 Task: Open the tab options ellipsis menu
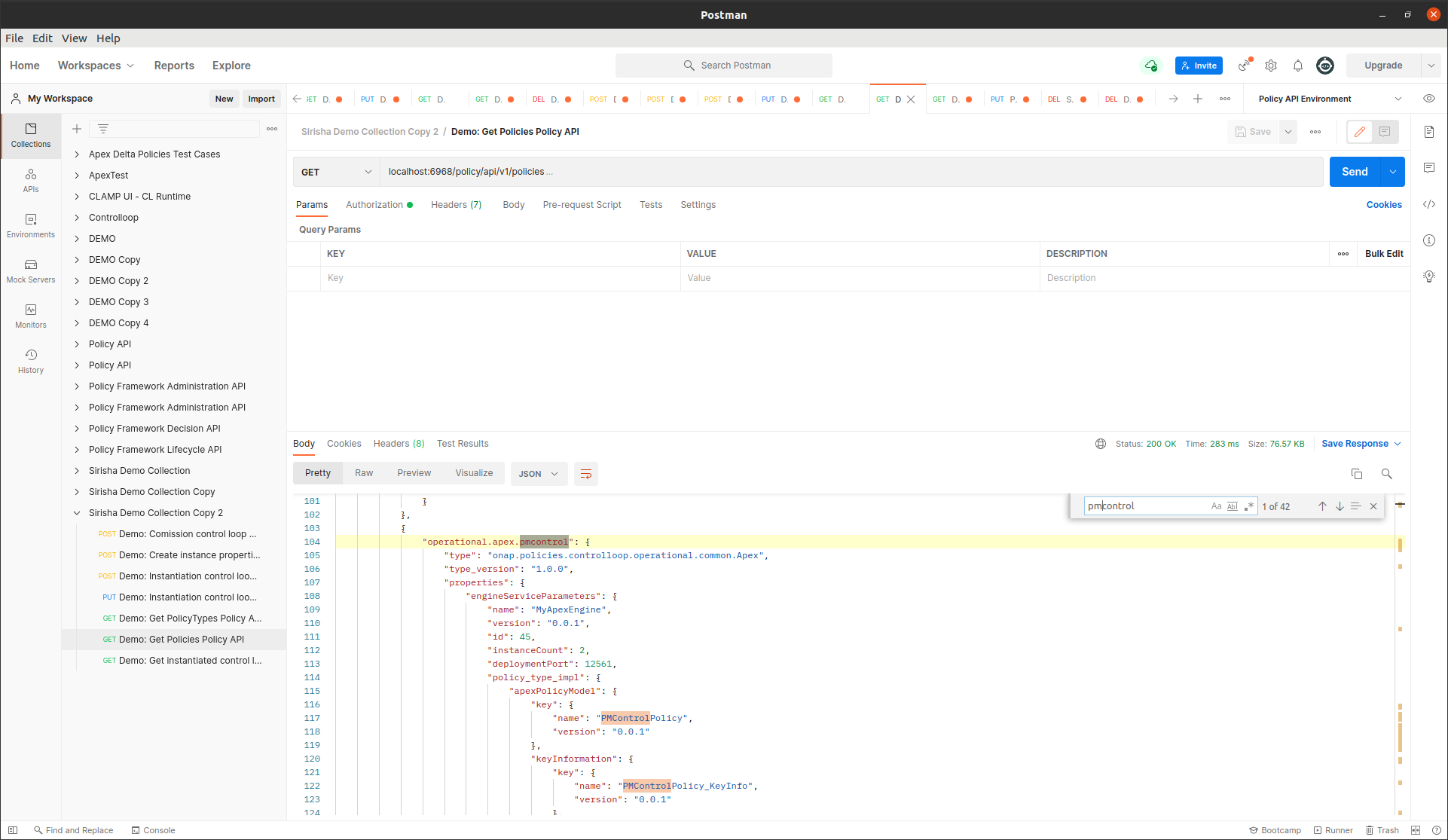click(1225, 99)
